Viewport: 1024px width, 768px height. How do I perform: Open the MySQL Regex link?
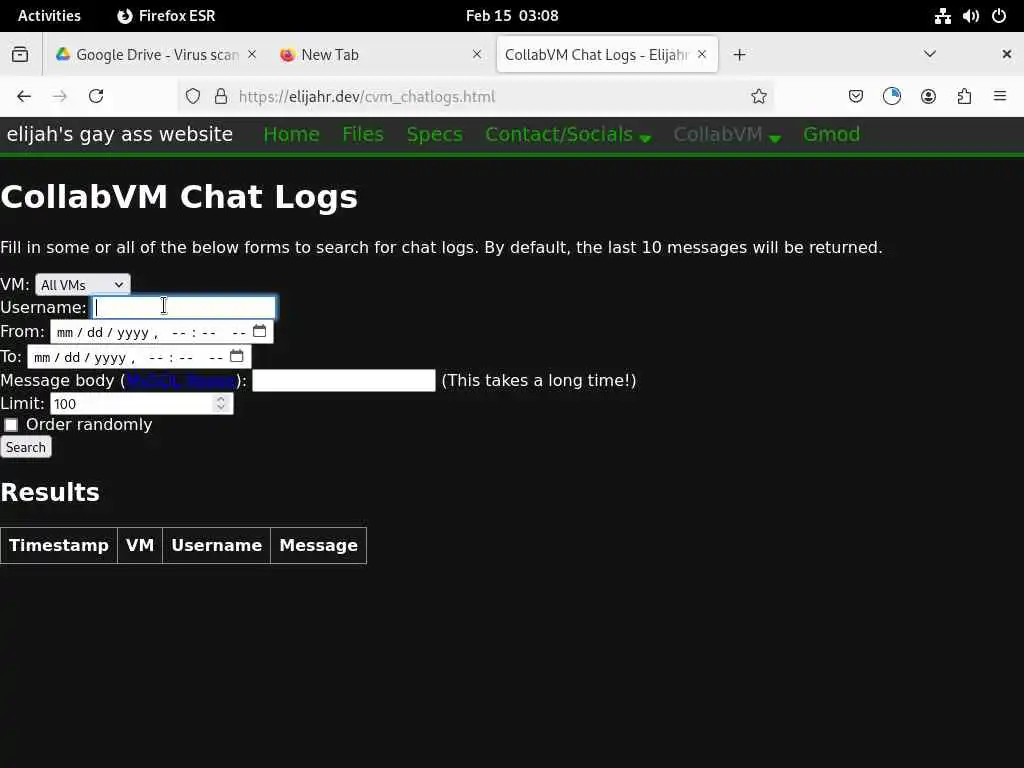181,381
